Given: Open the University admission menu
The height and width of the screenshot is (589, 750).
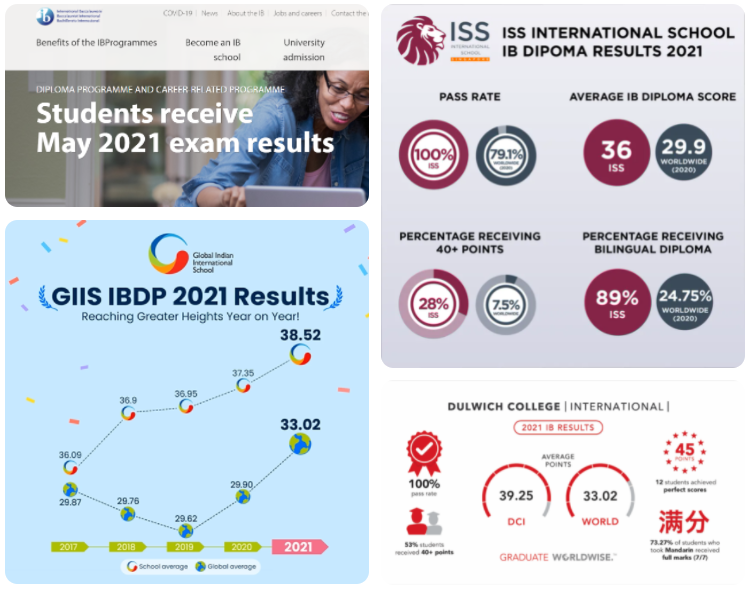Looking at the screenshot, I should (304, 50).
